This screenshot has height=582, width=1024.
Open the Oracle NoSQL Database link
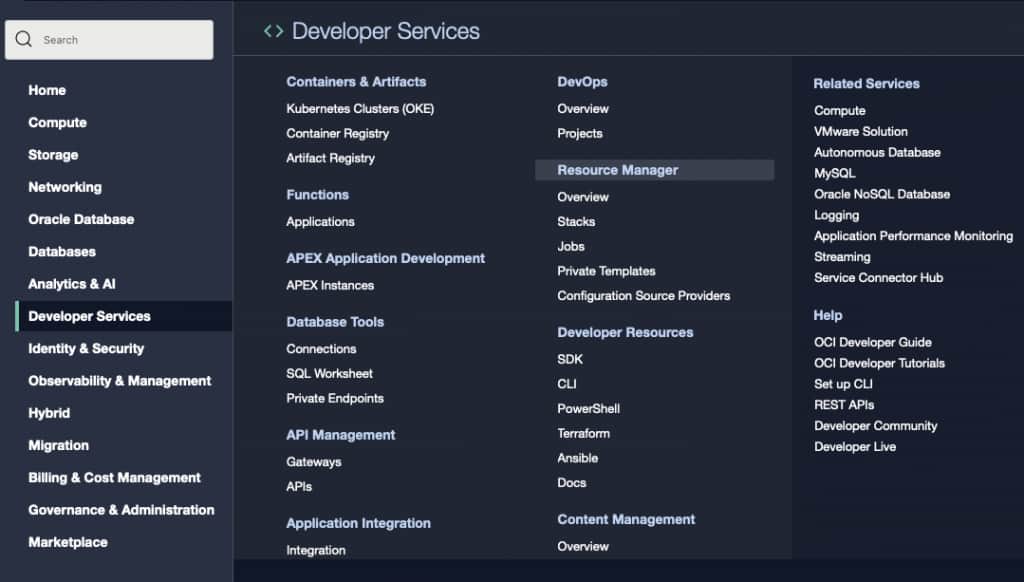pyautogui.click(x=882, y=194)
